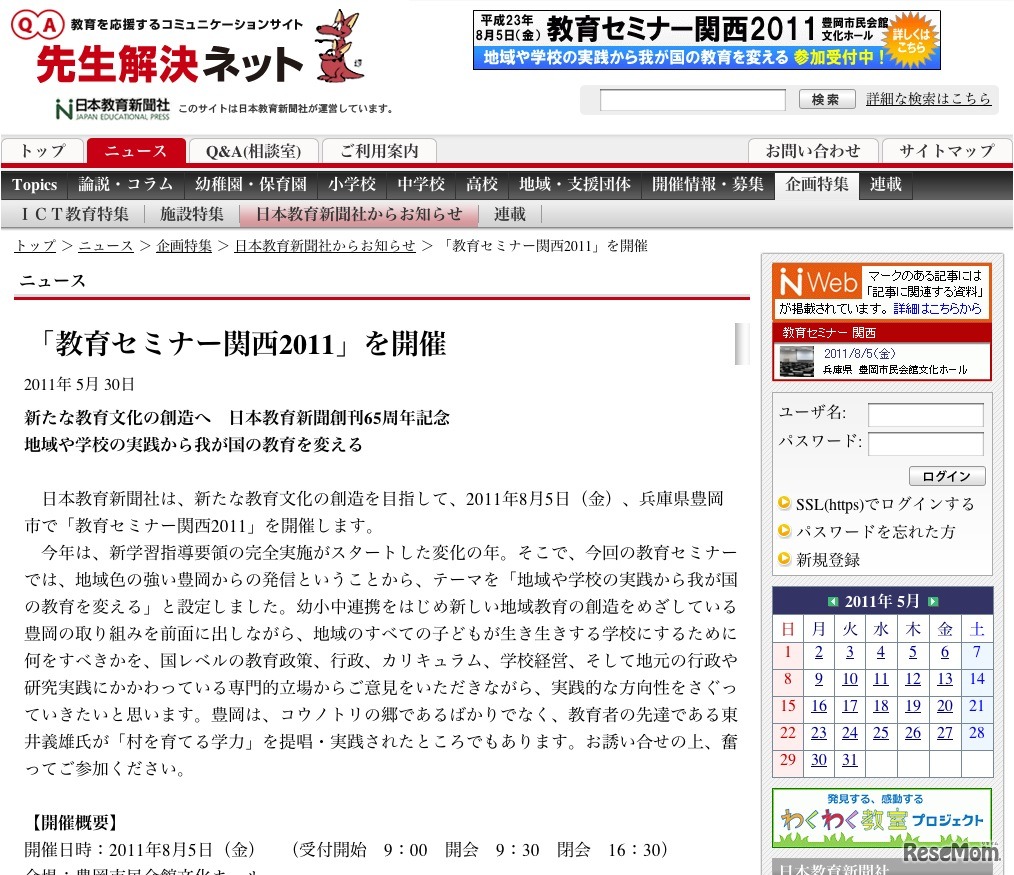Select 論説・コラム in the news menu
This screenshot has width=1014, height=875.
125,185
